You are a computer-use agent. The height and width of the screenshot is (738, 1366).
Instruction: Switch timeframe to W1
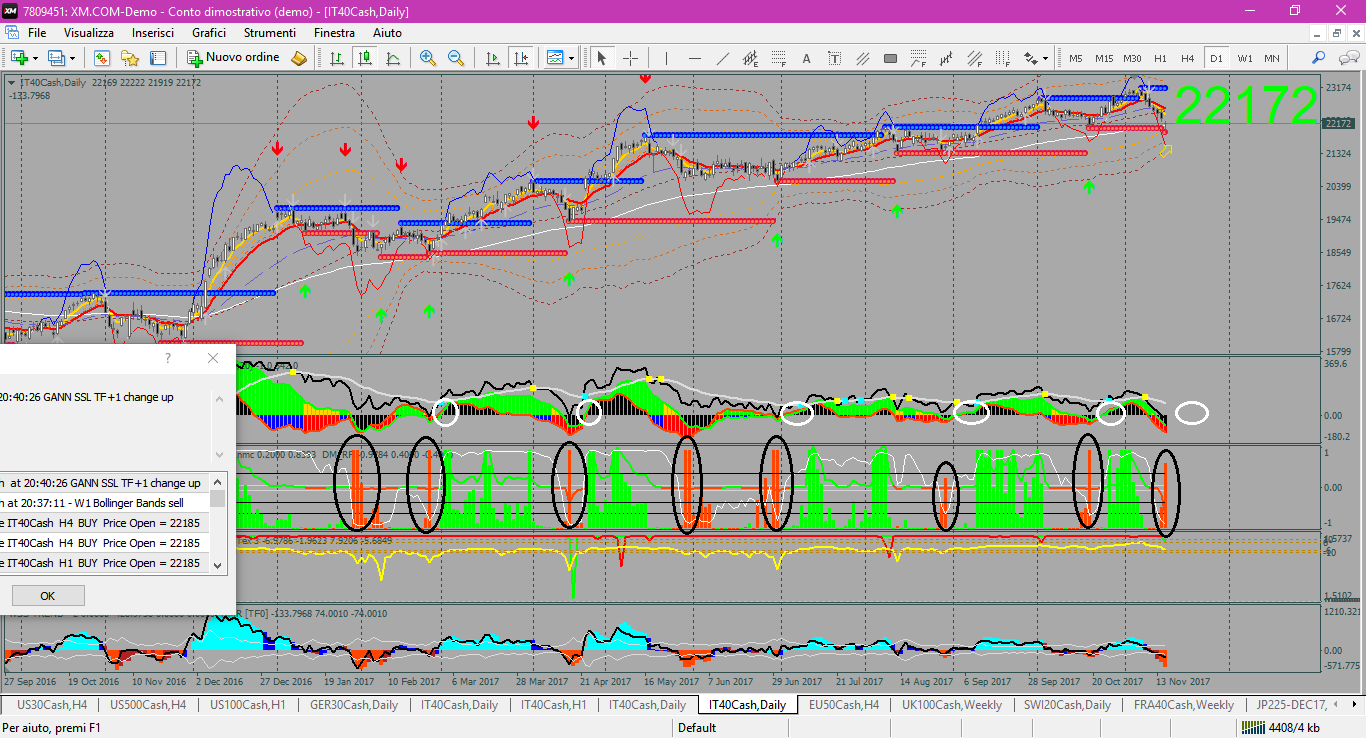coord(1244,58)
